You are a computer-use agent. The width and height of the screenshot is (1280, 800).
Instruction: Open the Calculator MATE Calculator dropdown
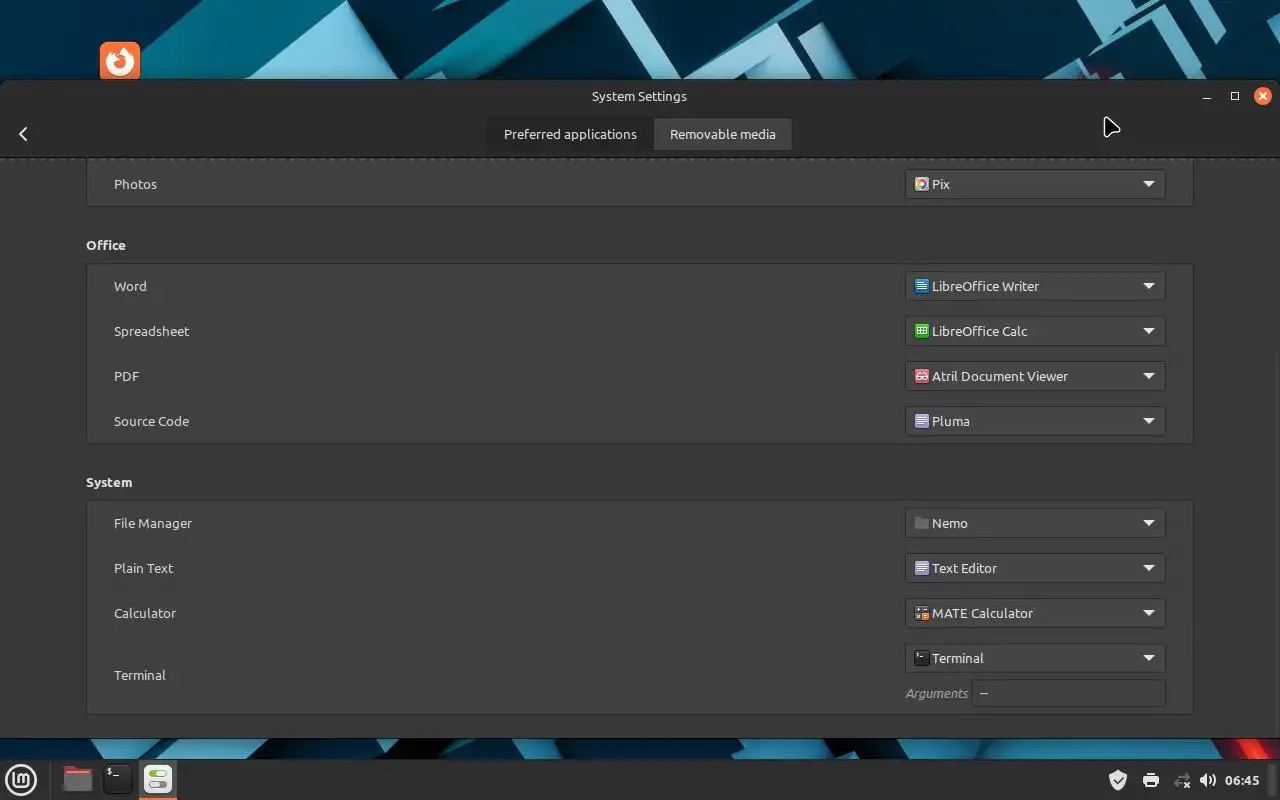point(1035,613)
